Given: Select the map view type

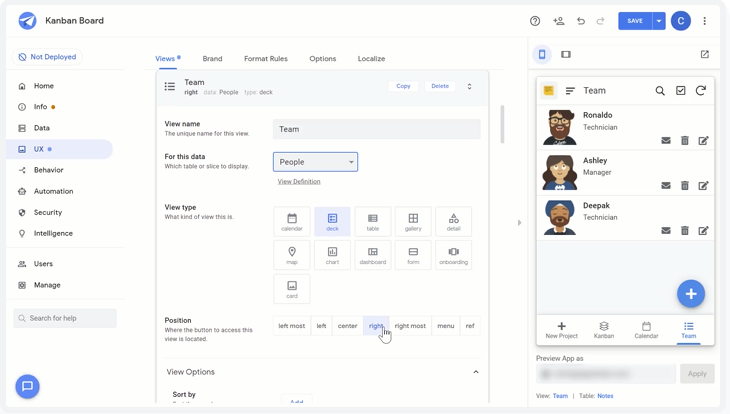Looking at the screenshot, I should click(x=292, y=255).
